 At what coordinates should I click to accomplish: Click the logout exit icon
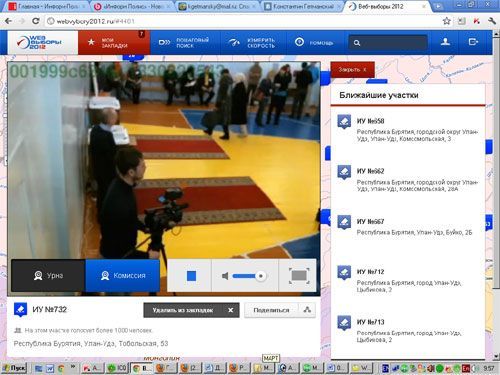(x=473, y=42)
